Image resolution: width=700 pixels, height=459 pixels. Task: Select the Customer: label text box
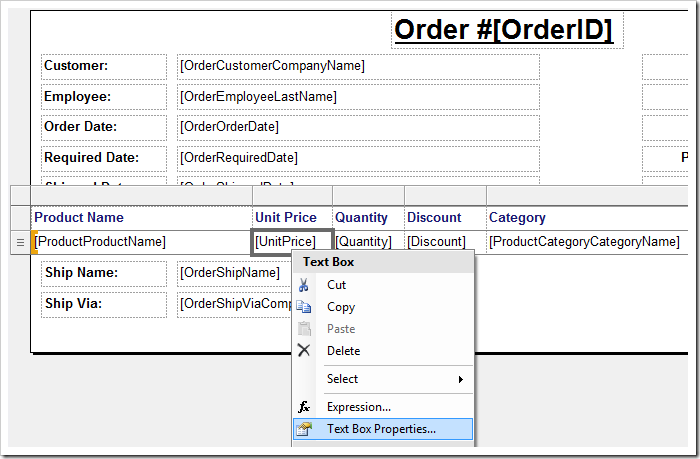click(x=104, y=67)
